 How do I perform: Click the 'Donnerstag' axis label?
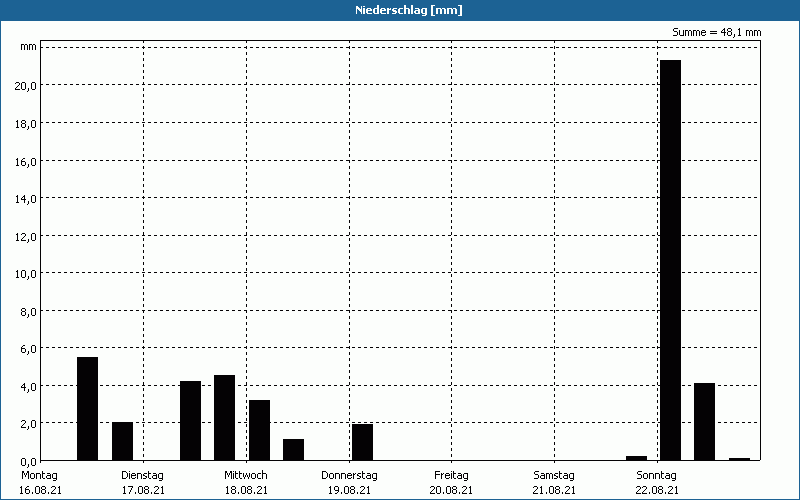pyautogui.click(x=349, y=475)
